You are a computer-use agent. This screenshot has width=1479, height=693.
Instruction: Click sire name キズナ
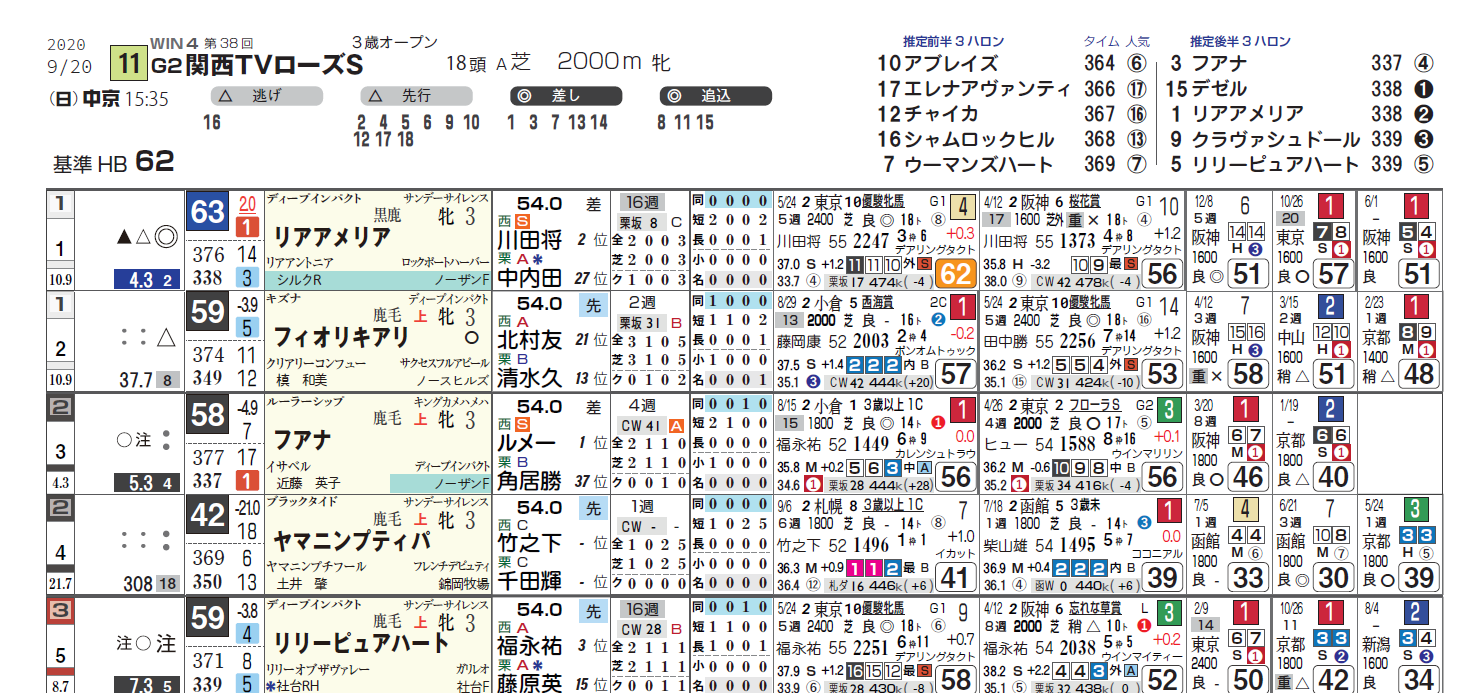tap(282, 300)
